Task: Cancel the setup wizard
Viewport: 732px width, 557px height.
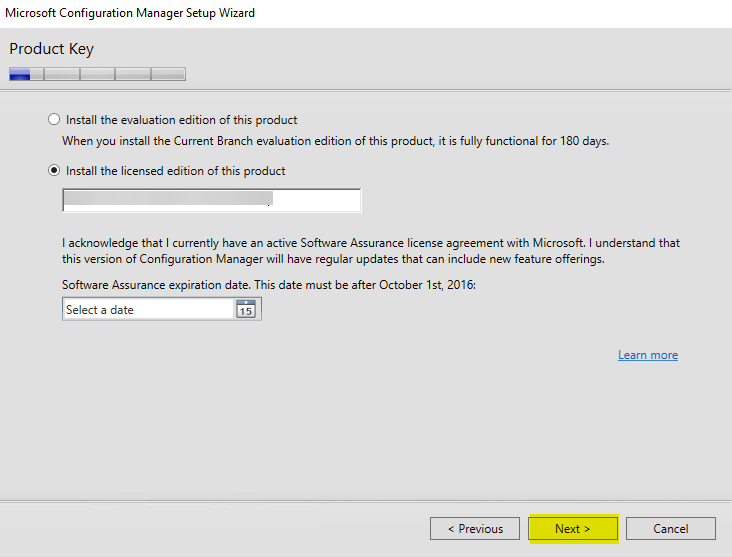Action: [670, 528]
